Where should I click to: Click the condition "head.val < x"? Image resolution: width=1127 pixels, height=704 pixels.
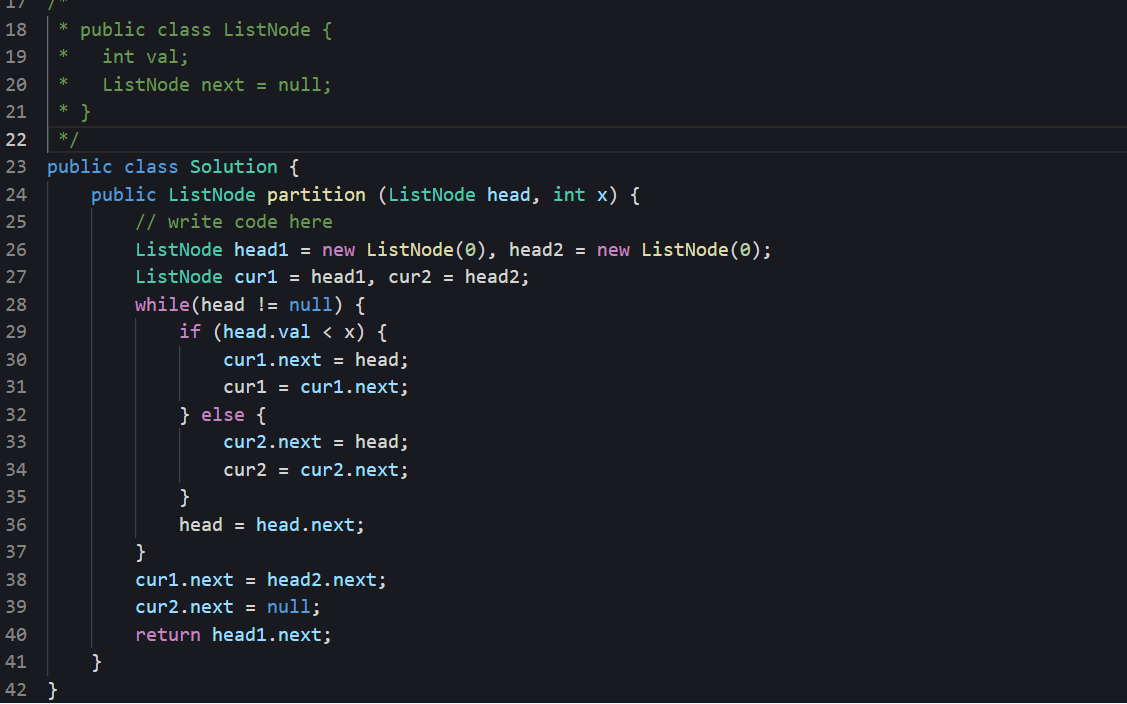289,332
